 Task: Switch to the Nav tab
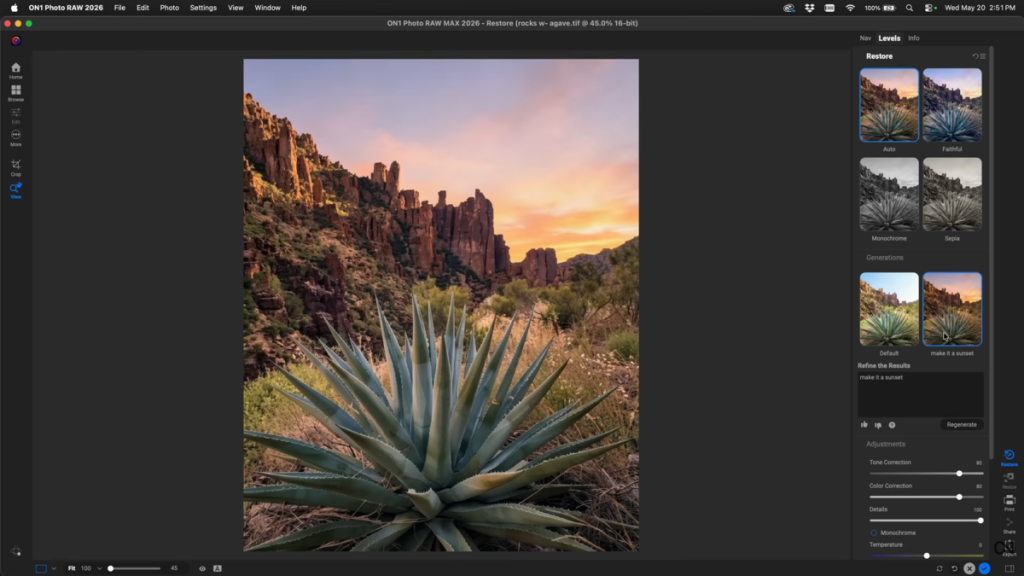tap(865, 39)
